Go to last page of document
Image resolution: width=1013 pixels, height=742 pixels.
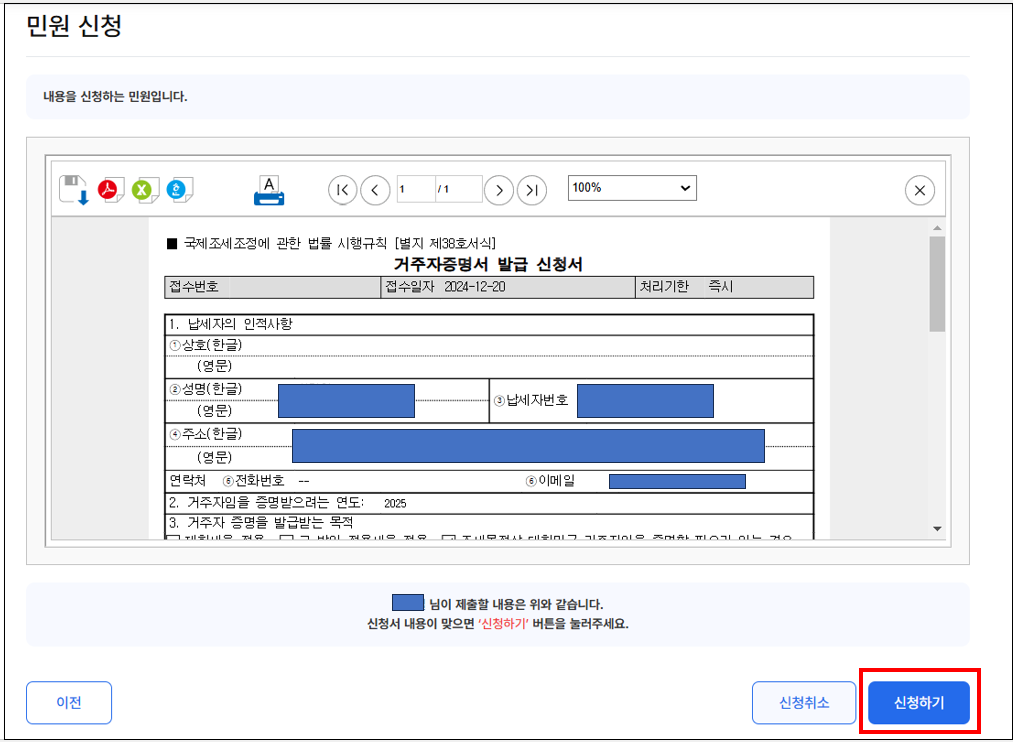[532, 190]
